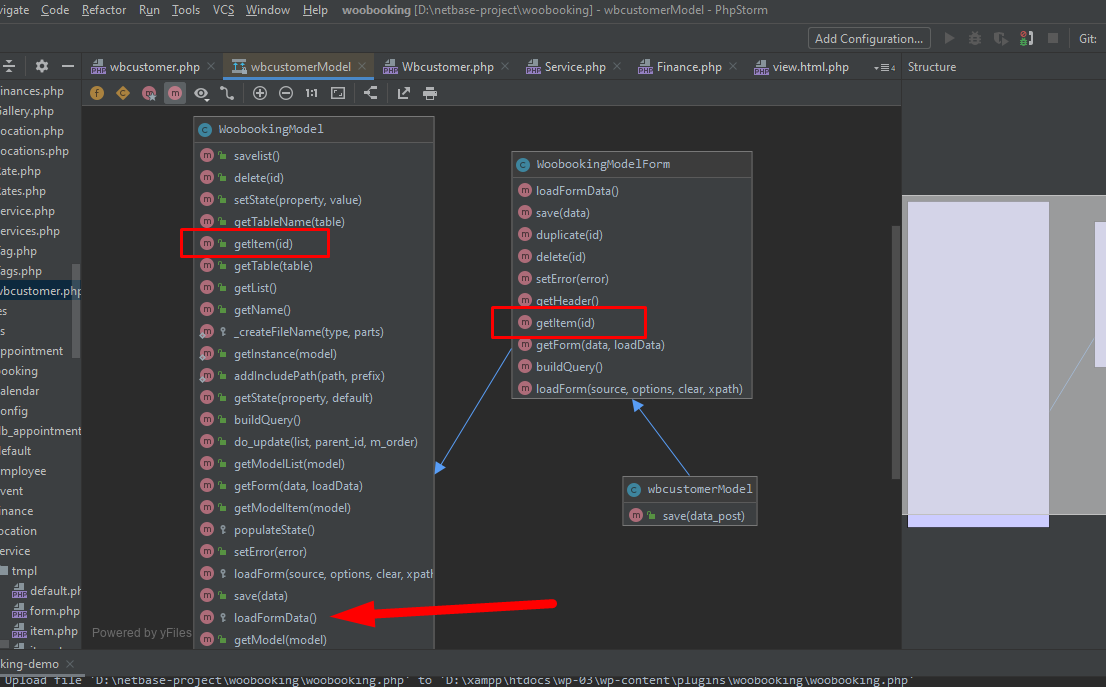Switch to the Finance.php tab
Image resolution: width=1106 pixels, height=687 pixels.
688,67
